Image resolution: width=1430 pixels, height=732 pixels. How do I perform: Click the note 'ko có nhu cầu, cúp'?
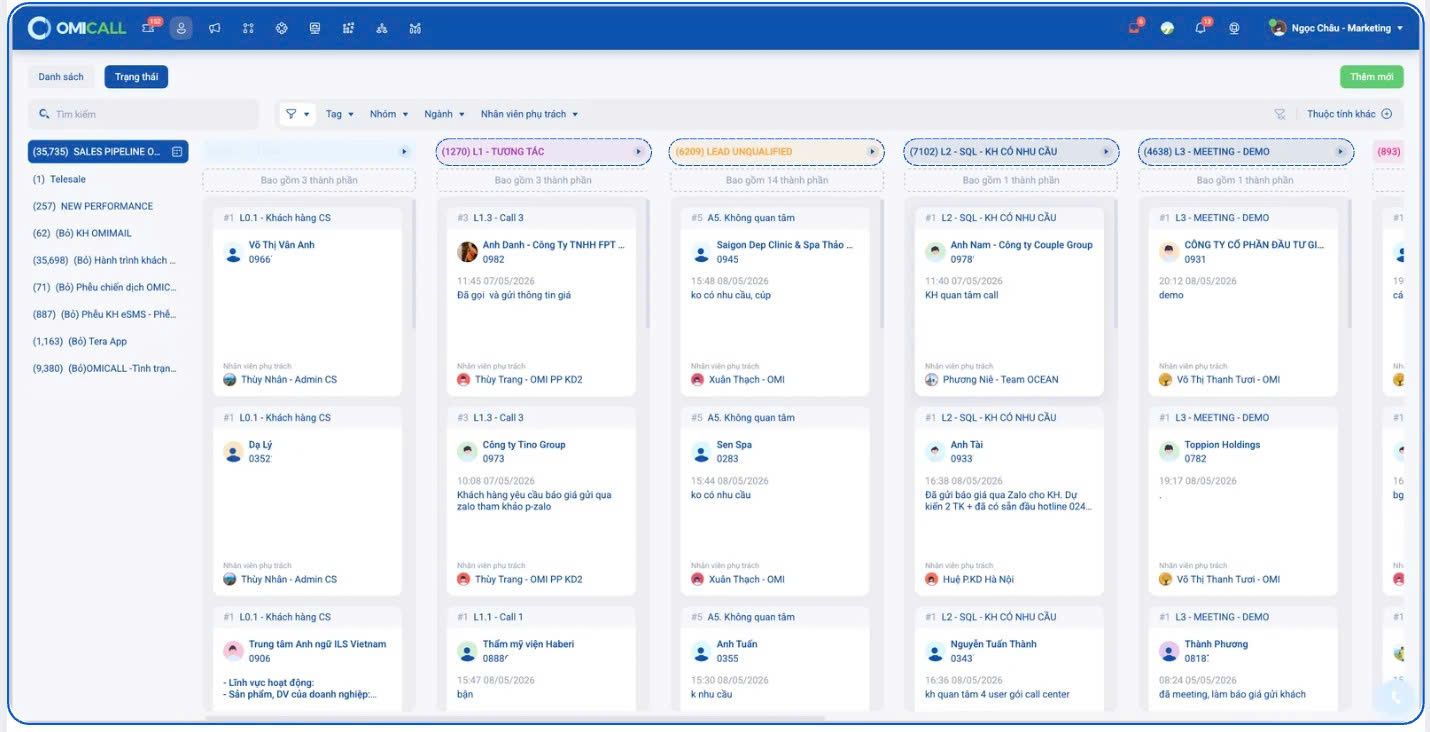pos(731,295)
